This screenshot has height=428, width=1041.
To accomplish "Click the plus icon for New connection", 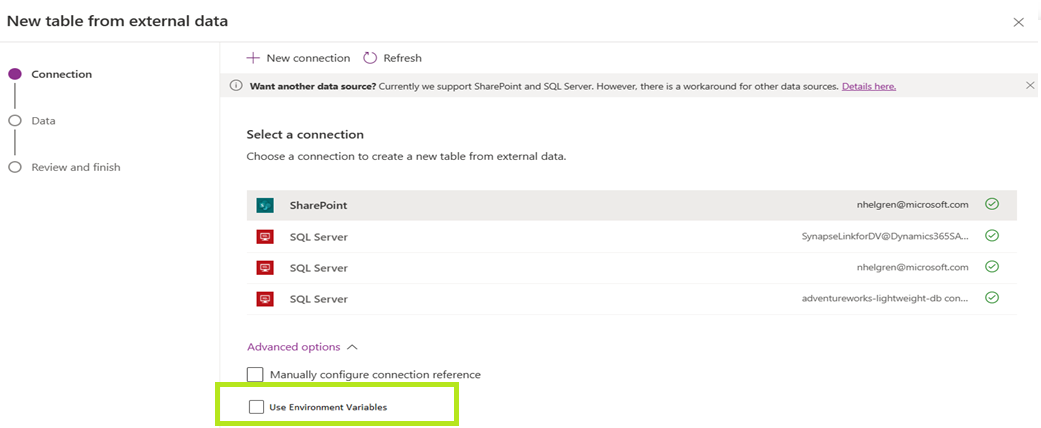I will (253, 58).
